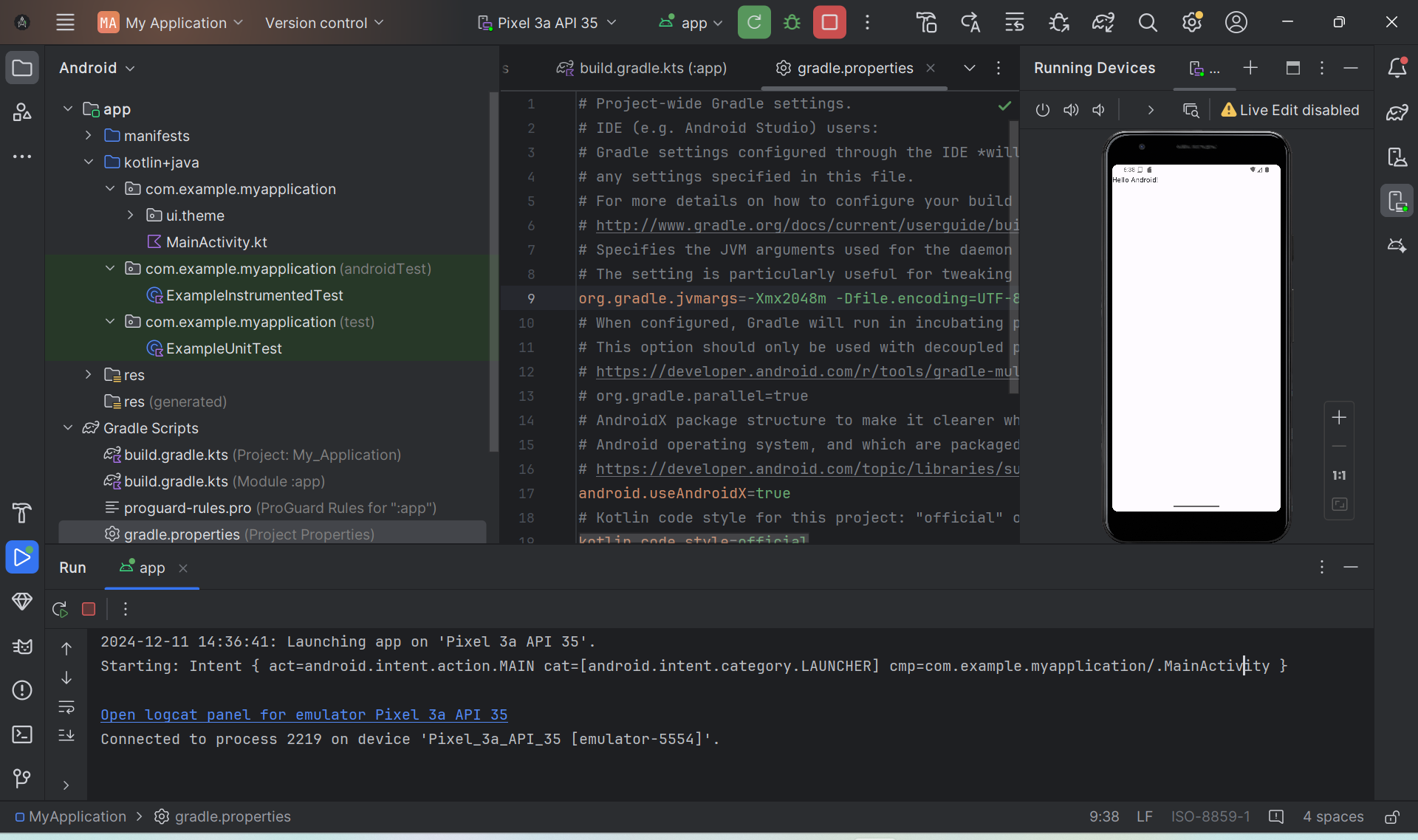1418x840 pixels.
Task: Open the Pixel 3a API 35 device dropdown
Action: click(547, 22)
